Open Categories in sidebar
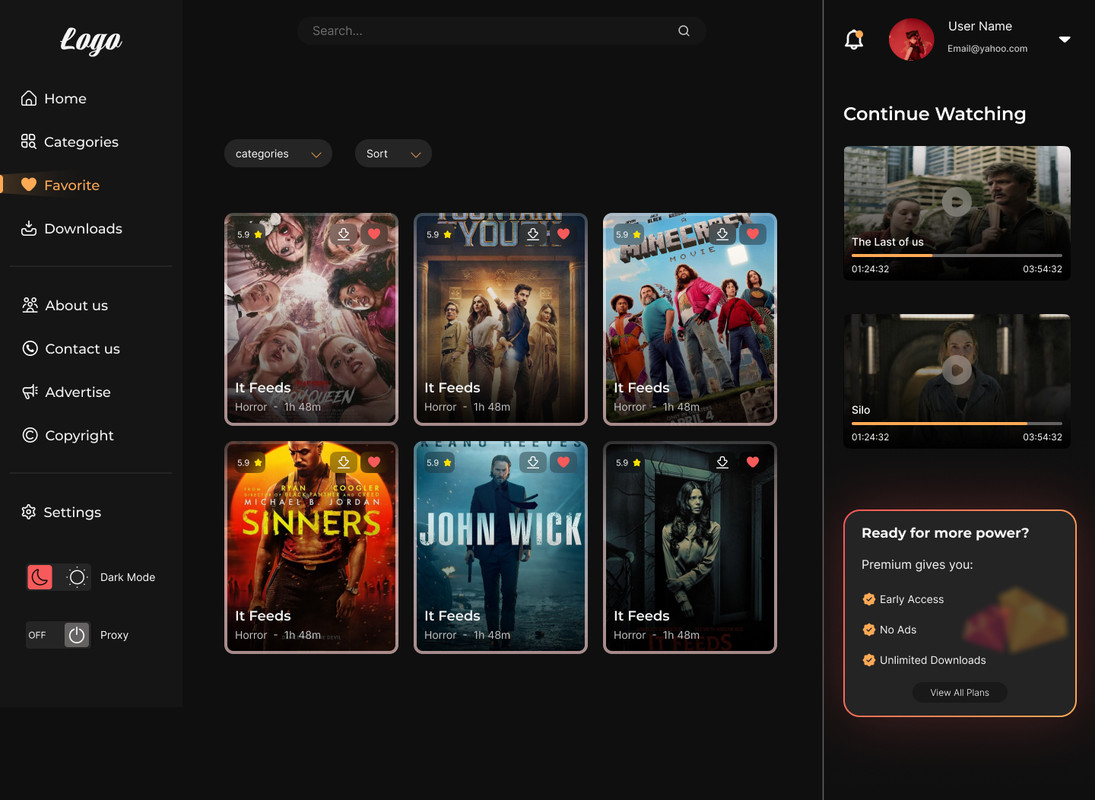The width and height of the screenshot is (1095, 800). [70, 142]
